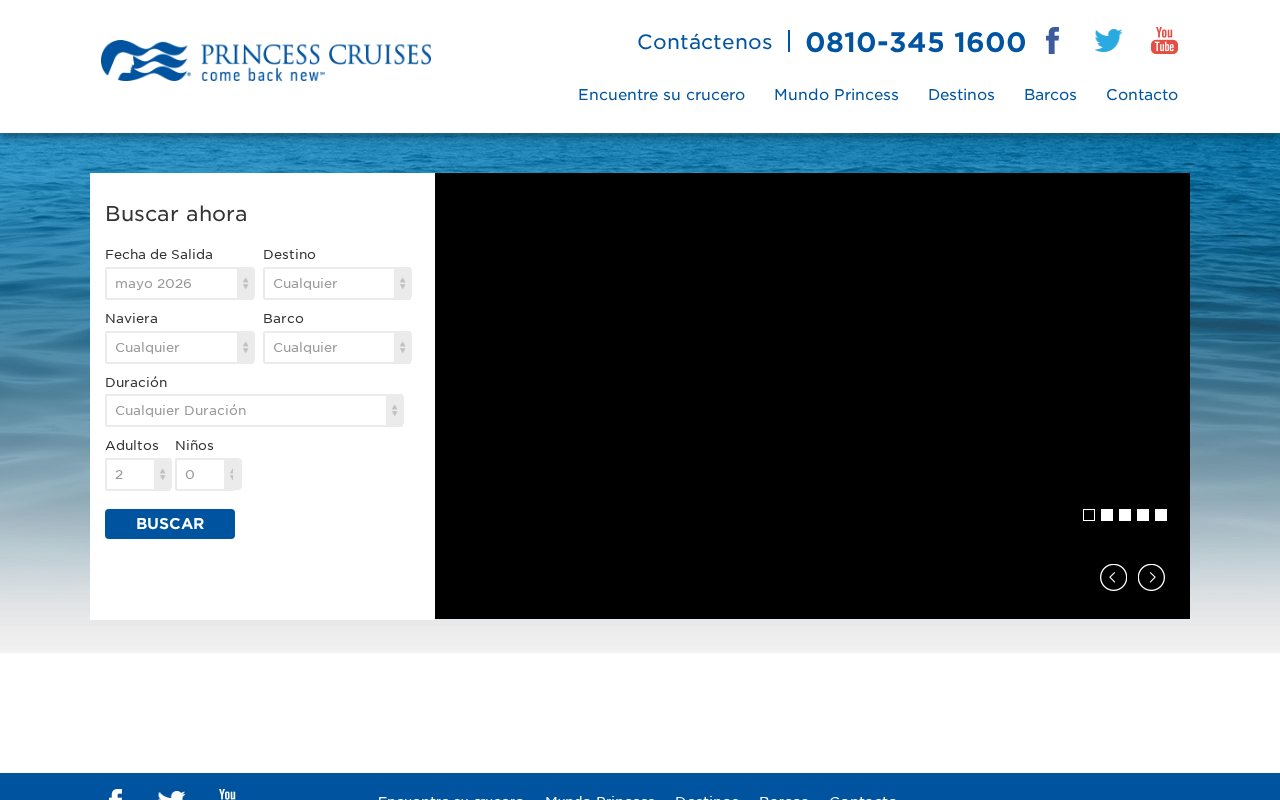This screenshot has width=1280, height=800.
Task: Open the Barco selection box
Action: (x=337, y=347)
